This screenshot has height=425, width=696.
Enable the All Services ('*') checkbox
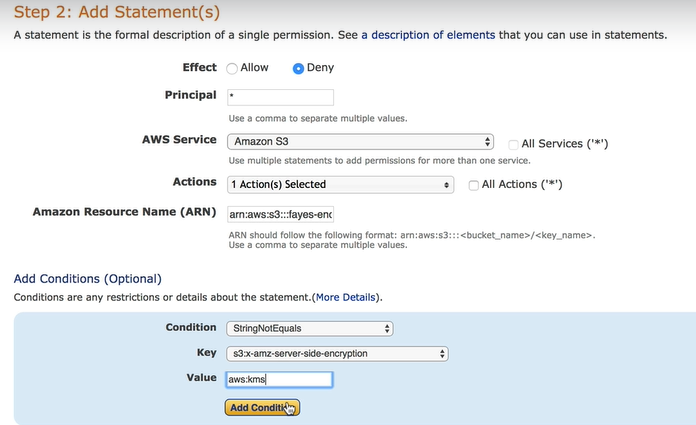click(x=513, y=144)
